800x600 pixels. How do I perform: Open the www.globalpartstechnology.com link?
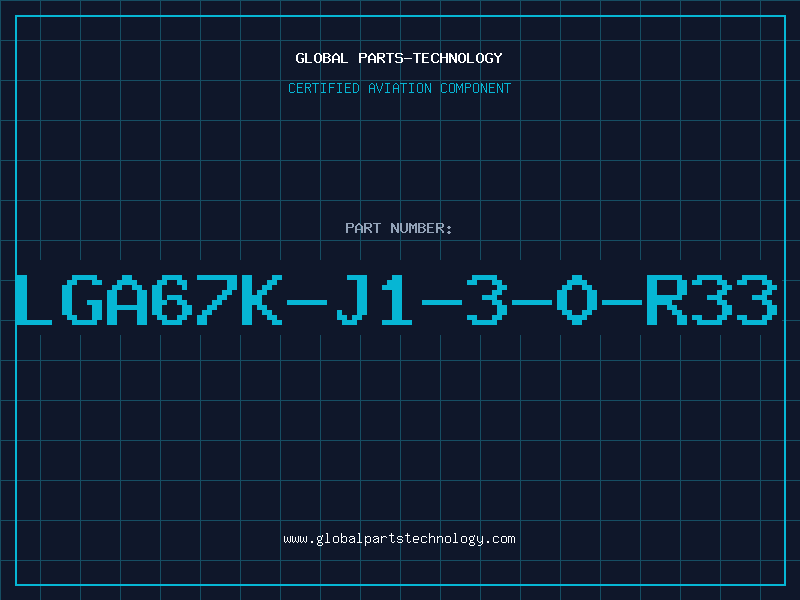pos(399,539)
